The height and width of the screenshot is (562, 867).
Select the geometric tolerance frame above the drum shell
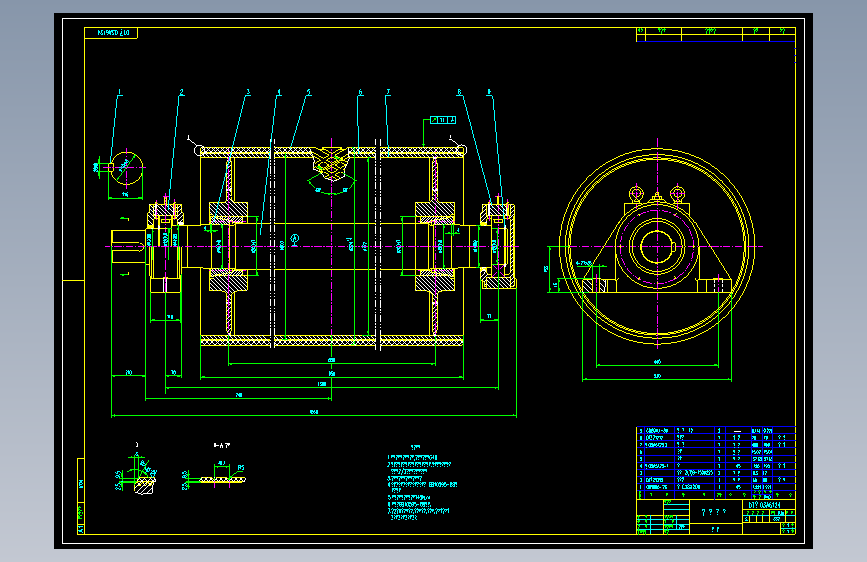coord(443,120)
